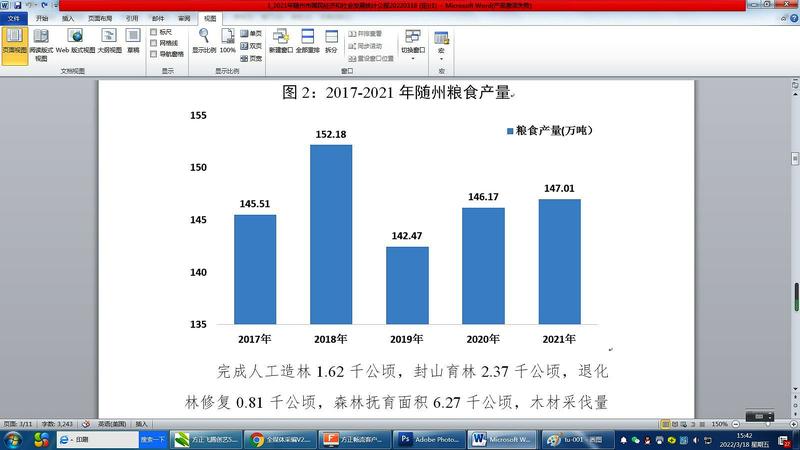Click the 显示比例 zoom magnifier icon
The image size is (800, 450).
coord(203,41)
